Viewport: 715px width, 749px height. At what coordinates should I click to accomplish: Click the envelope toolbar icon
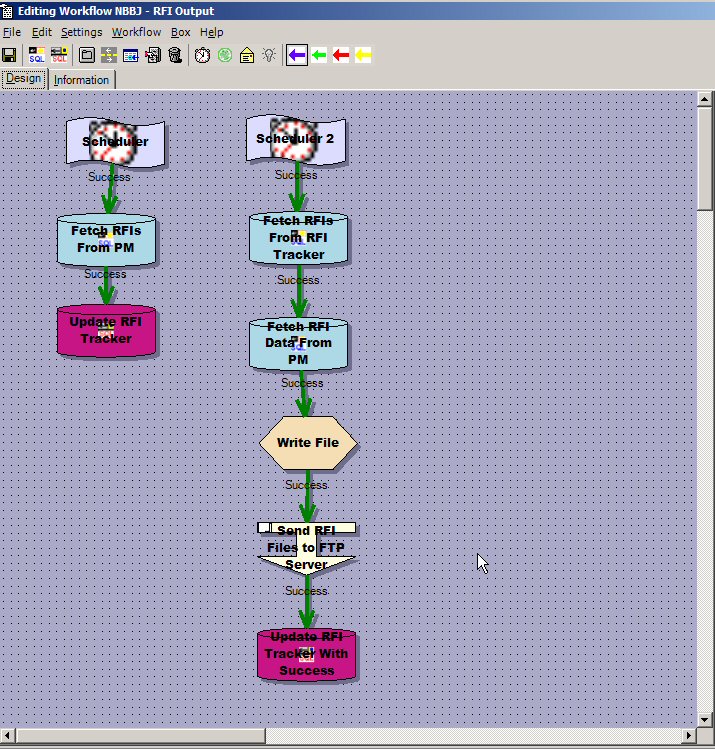pos(246,55)
